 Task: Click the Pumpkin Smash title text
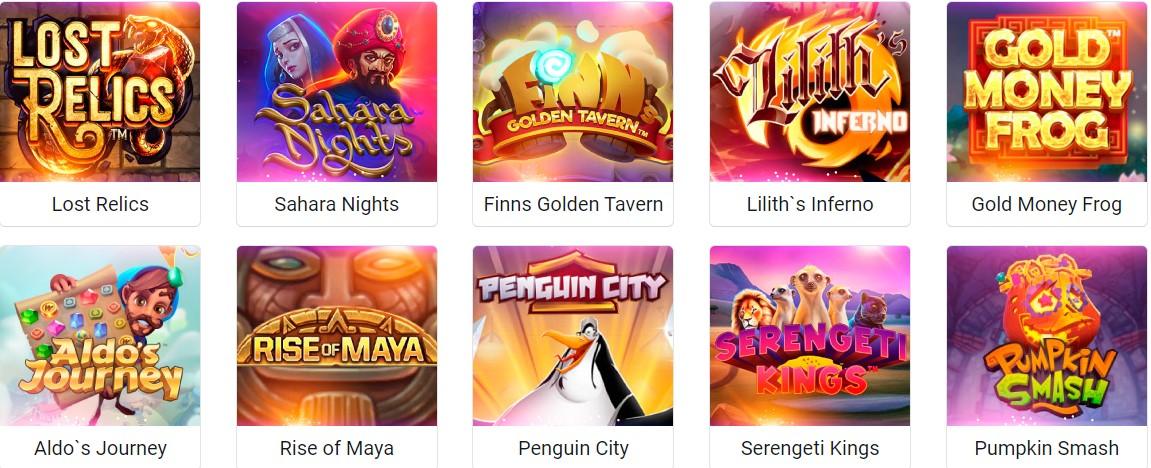tap(1047, 448)
